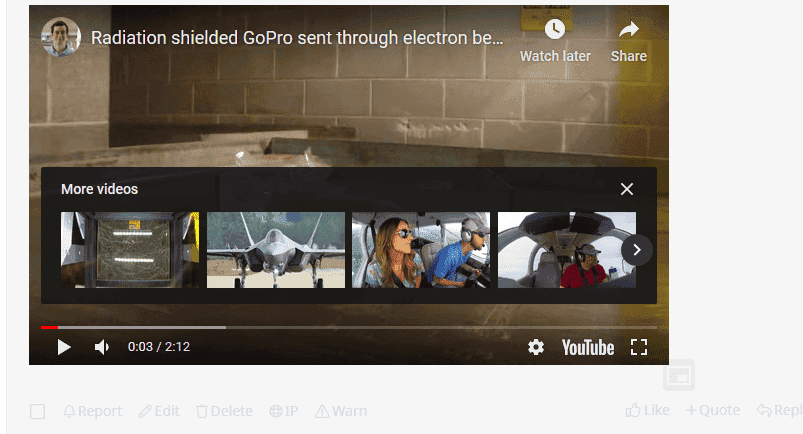Select the fighter jet video thumbnail

tap(276, 250)
